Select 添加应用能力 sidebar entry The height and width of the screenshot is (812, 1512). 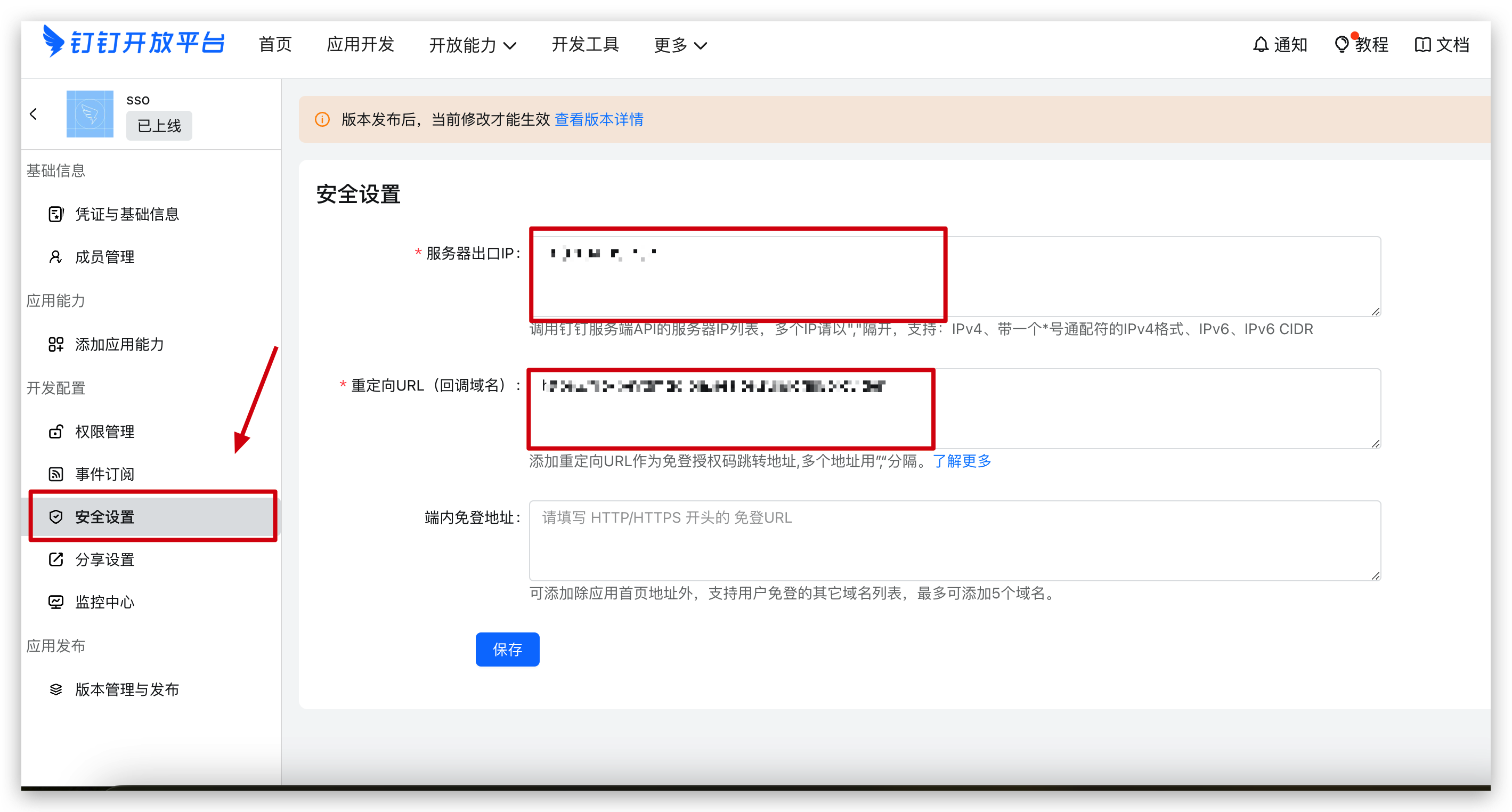tap(119, 345)
